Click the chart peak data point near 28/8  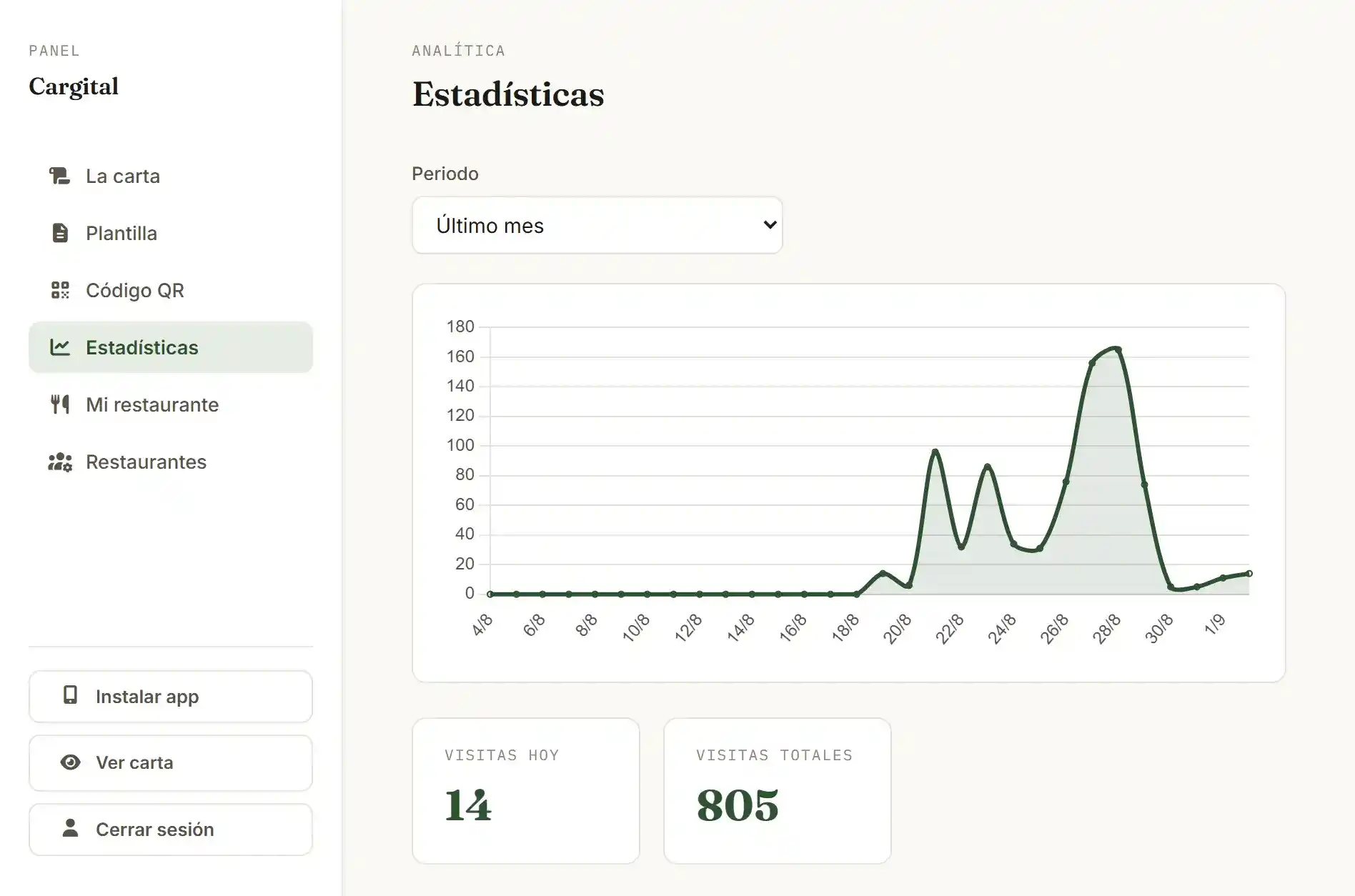click(1118, 349)
